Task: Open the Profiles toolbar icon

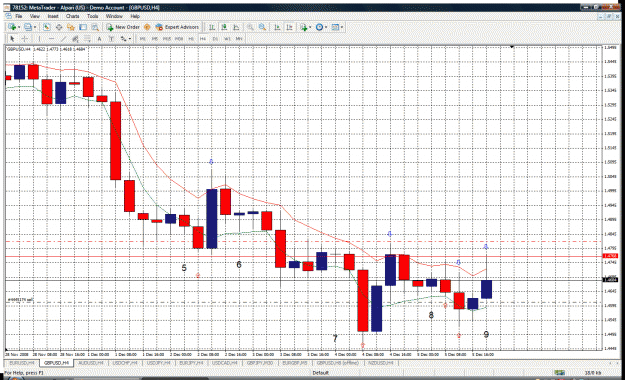Action: tap(28, 27)
